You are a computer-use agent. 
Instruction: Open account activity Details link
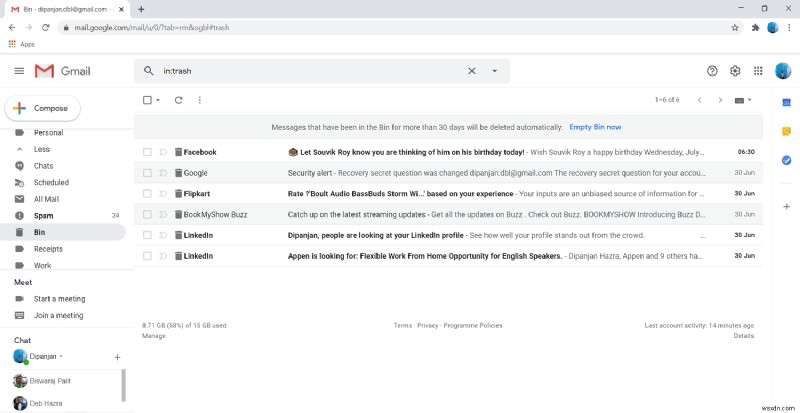(x=744, y=336)
